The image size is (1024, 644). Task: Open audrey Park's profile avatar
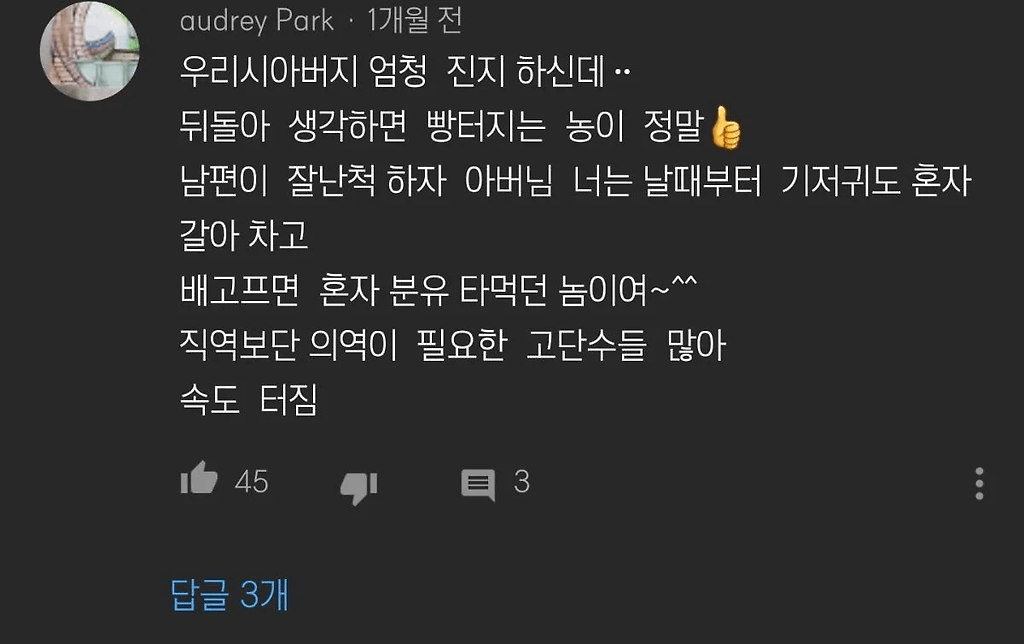(x=89, y=52)
